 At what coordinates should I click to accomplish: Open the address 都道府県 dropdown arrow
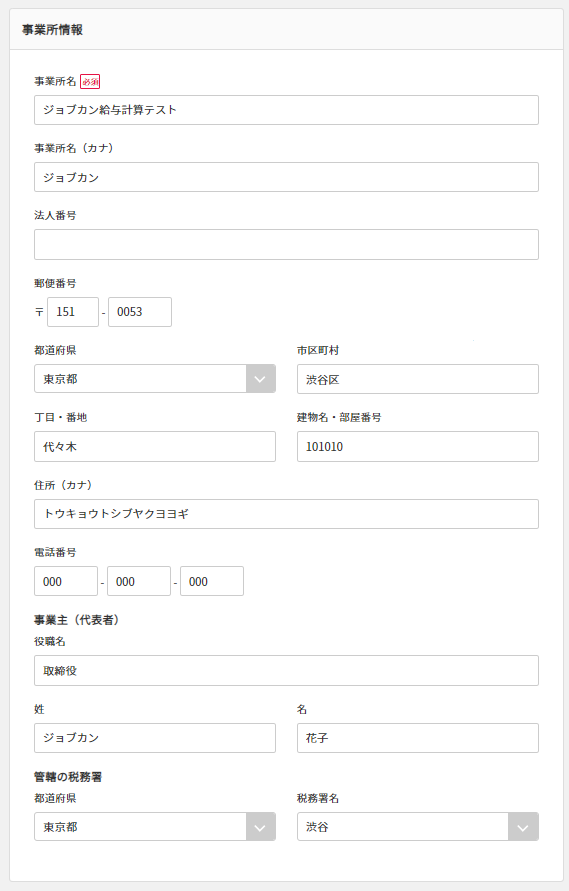(x=260, y=379)
